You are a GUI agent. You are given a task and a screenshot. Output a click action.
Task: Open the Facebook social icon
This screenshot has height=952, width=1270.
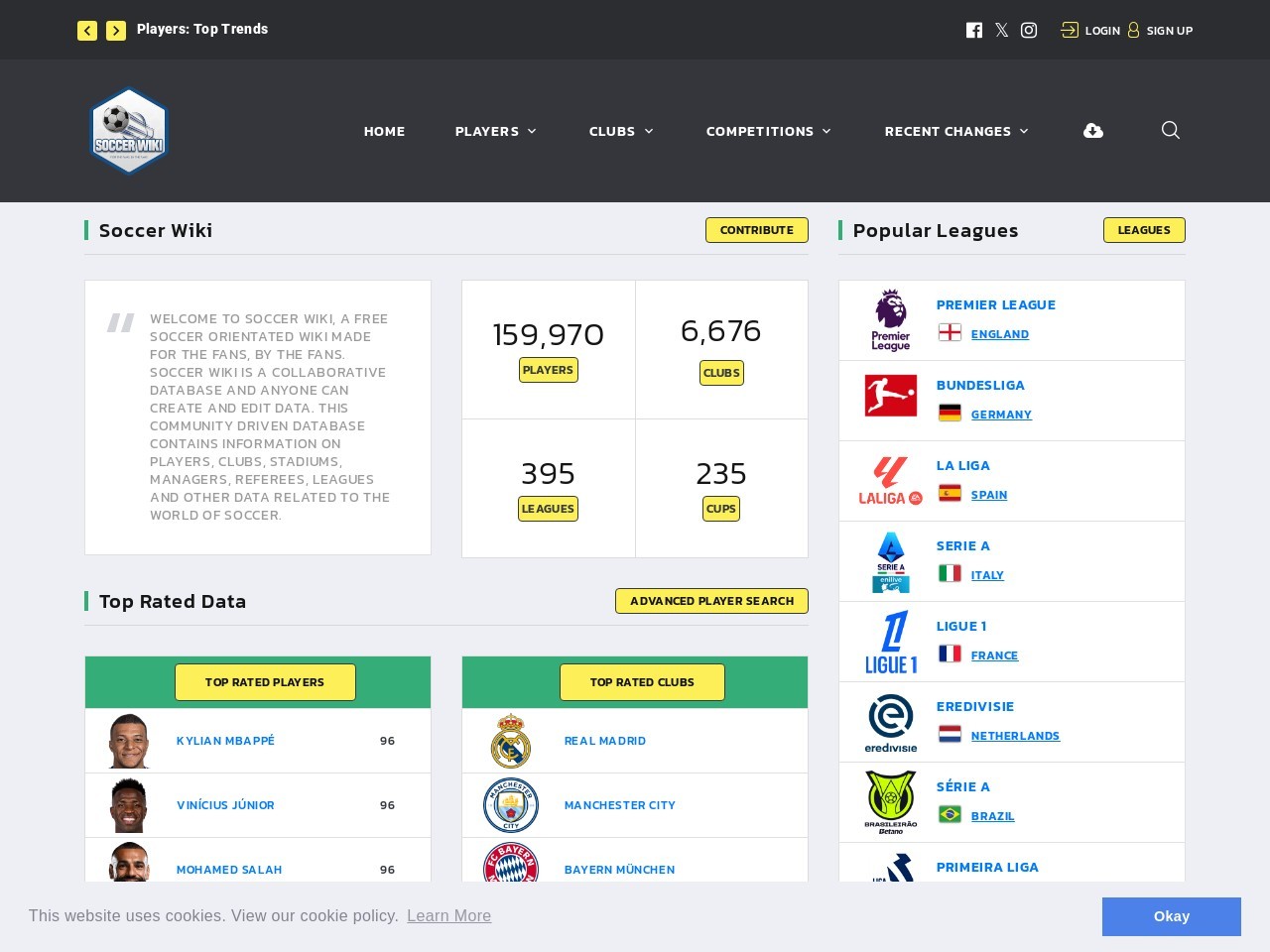[x=974, y=31]
